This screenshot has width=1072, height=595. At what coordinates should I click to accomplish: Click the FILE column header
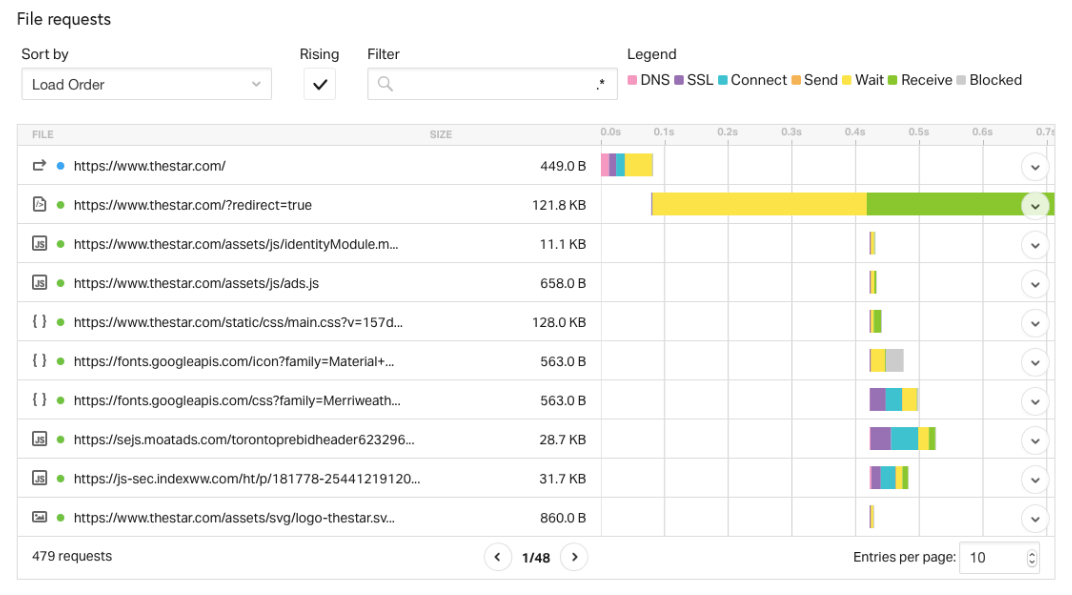tap(43, 135)
